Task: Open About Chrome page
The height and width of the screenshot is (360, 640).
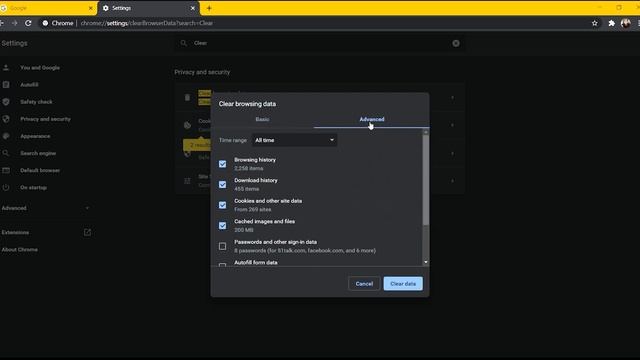Action: pyautogui.click(x=20, y=249)
